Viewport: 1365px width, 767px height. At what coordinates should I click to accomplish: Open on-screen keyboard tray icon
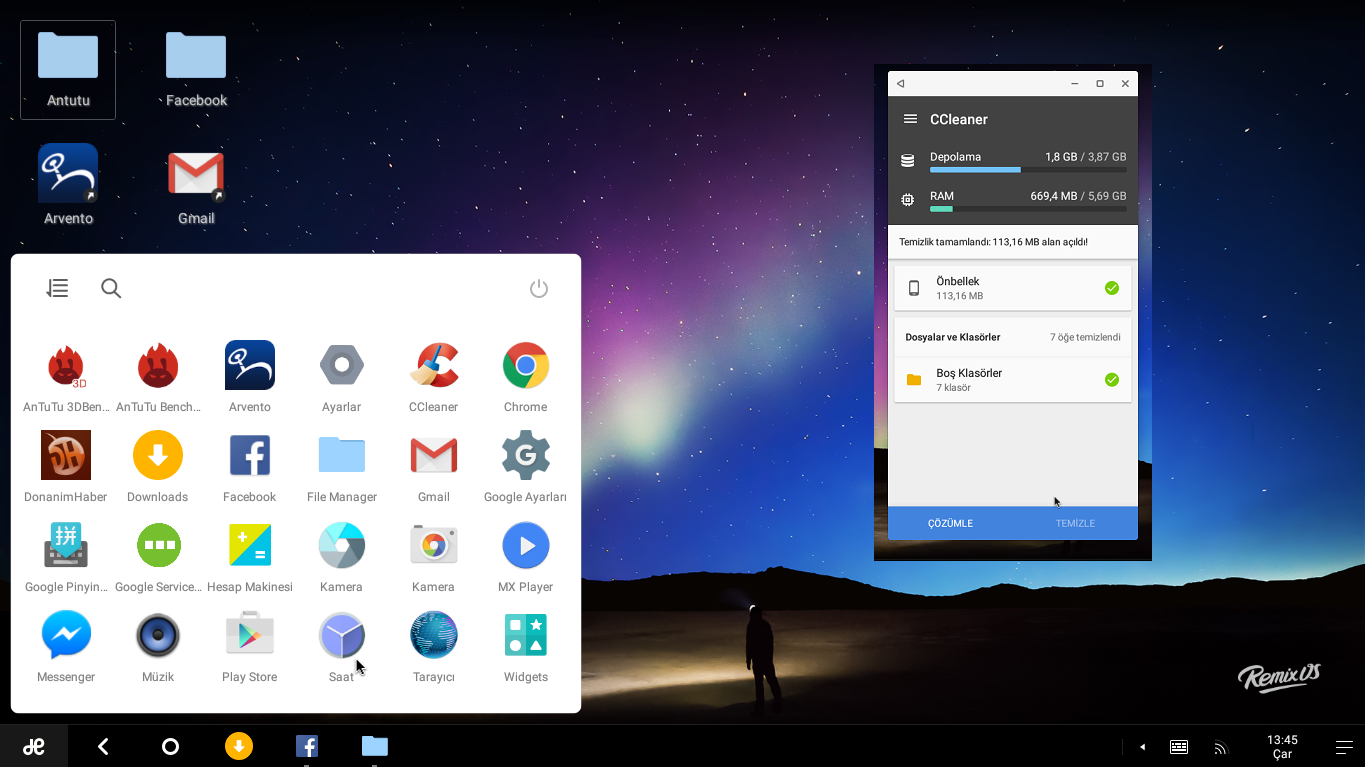1179,747
